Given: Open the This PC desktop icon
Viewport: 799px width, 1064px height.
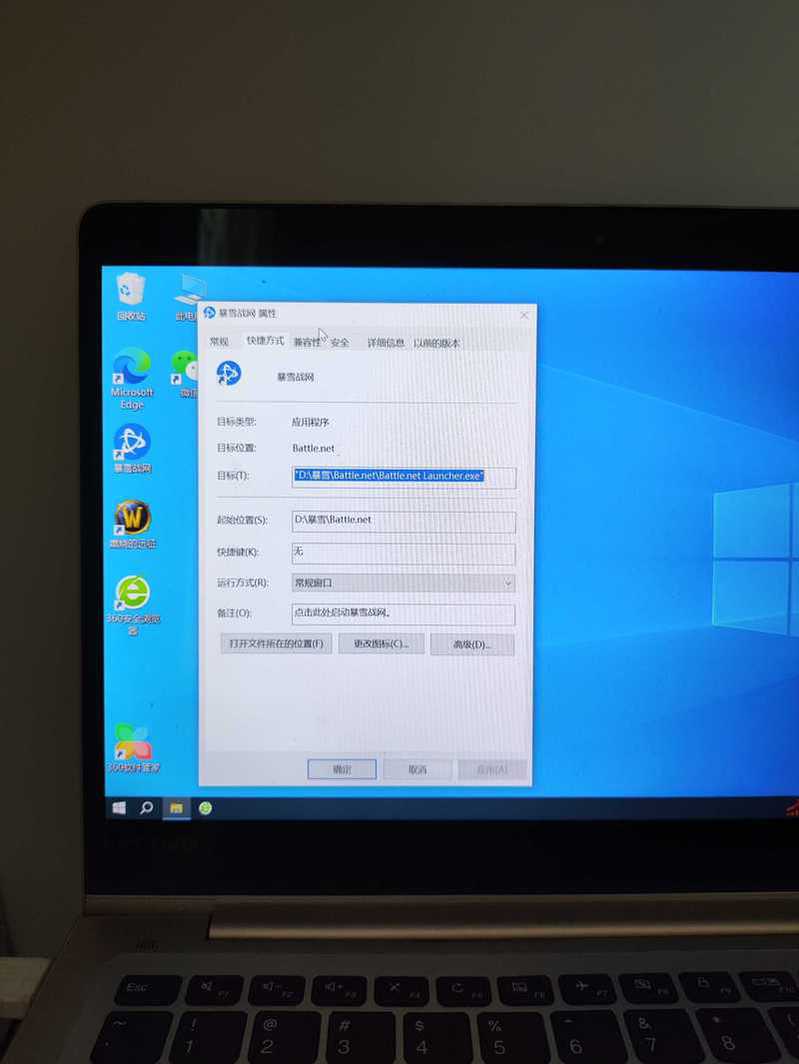Looking at the screenshot, I should point(188,297).
